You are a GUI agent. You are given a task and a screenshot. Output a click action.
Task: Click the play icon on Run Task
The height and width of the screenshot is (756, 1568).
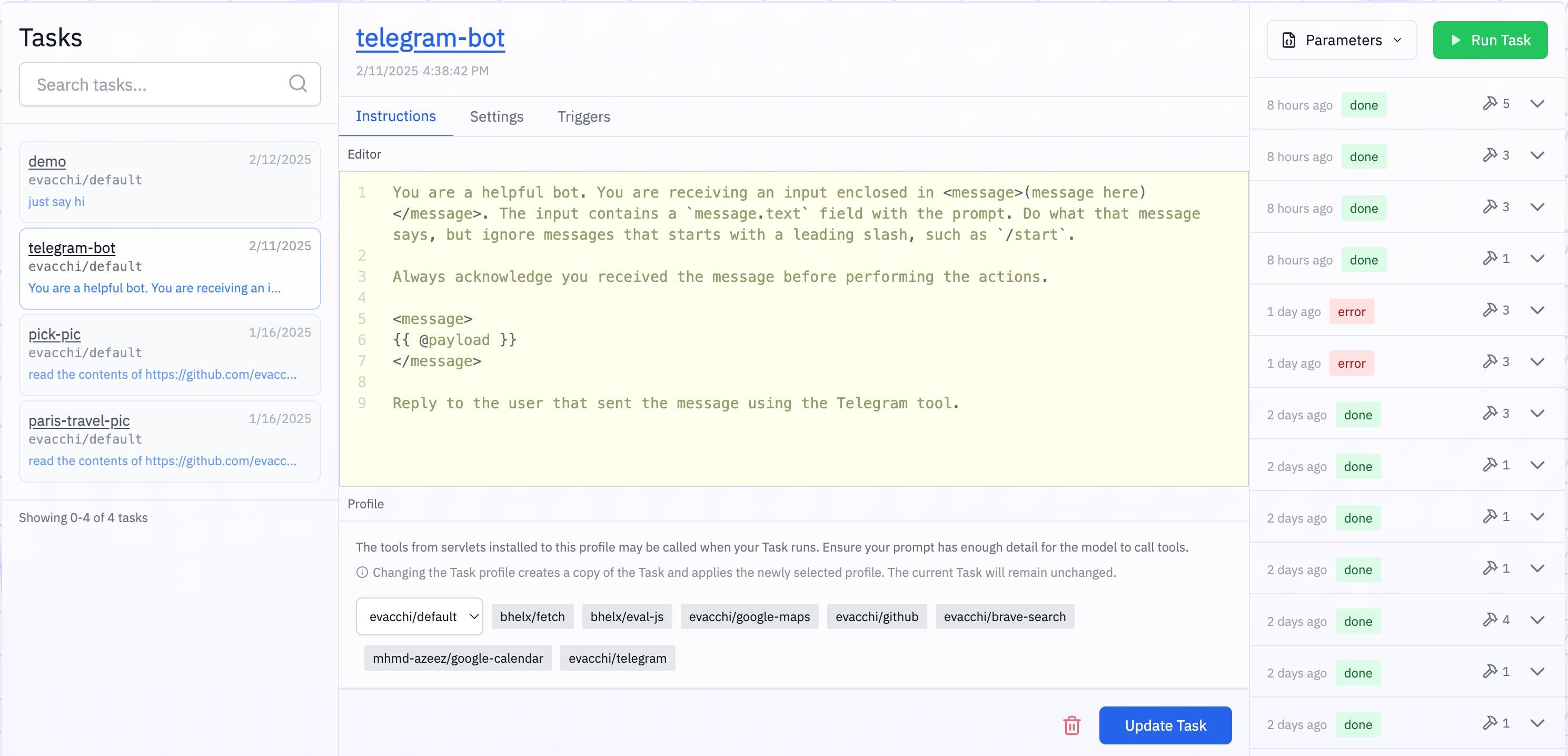tap(1456, 40)
